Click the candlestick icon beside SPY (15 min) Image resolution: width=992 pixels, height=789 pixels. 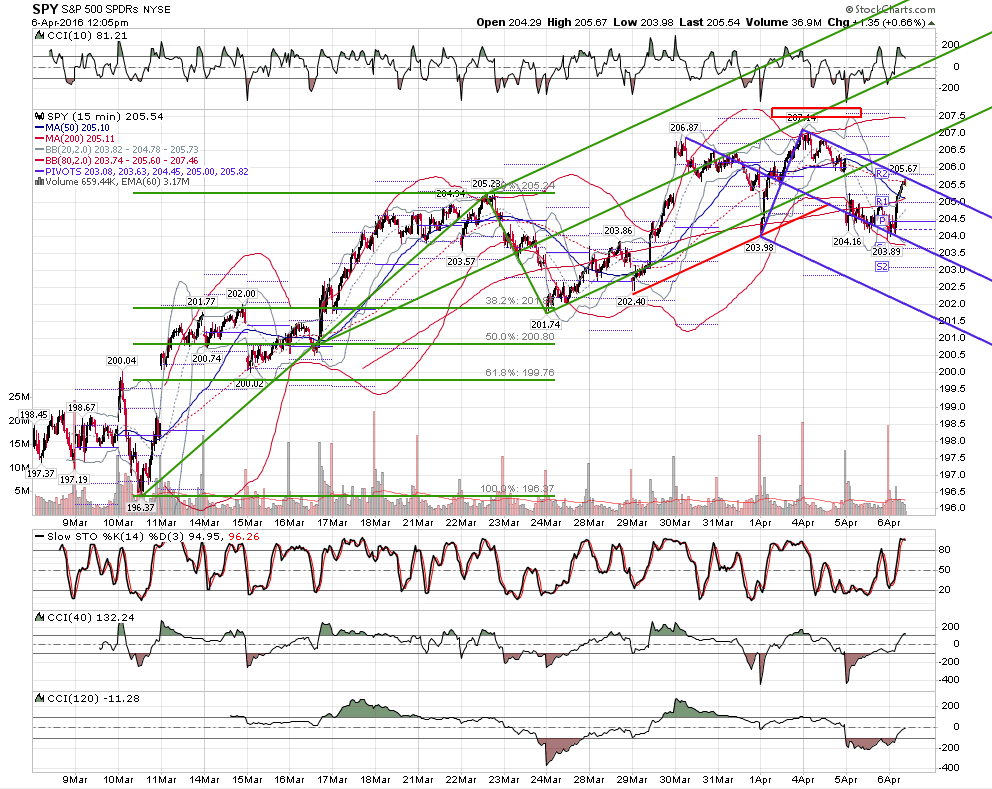click(x=40, y=116)
